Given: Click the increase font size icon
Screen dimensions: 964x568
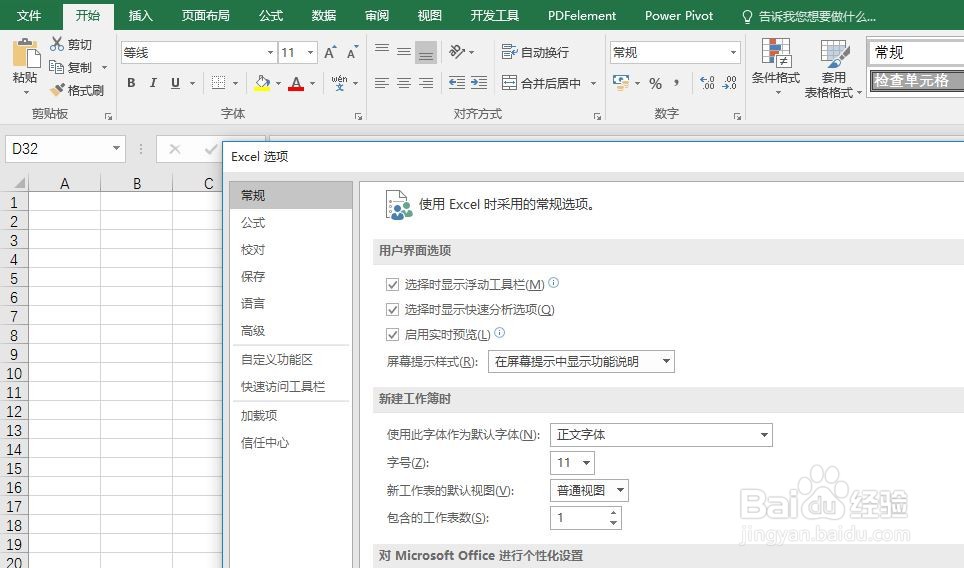Looking at the screenshot, I should click(x=330, y=52).
